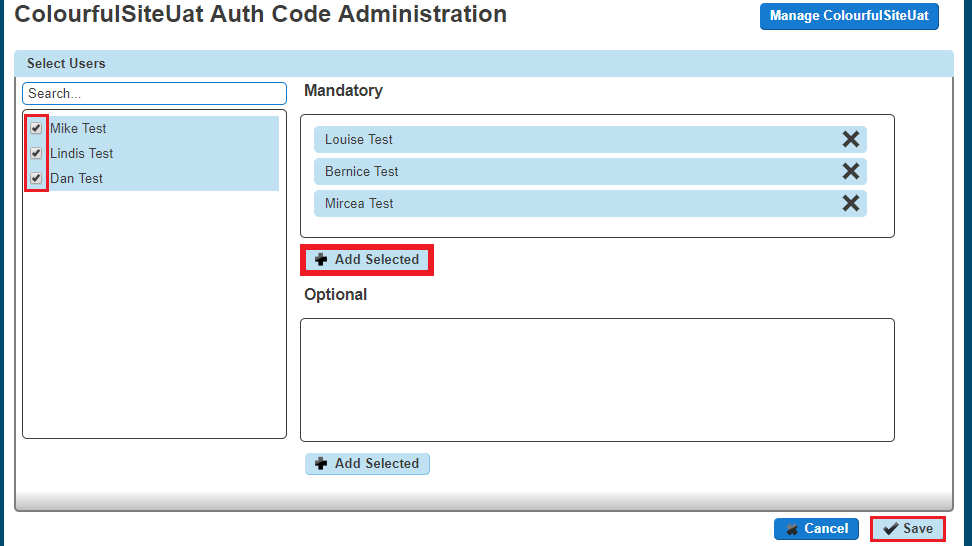Uncheck the Dan Test checkbox
Screen dimensions: 972x546
(36, 178)
